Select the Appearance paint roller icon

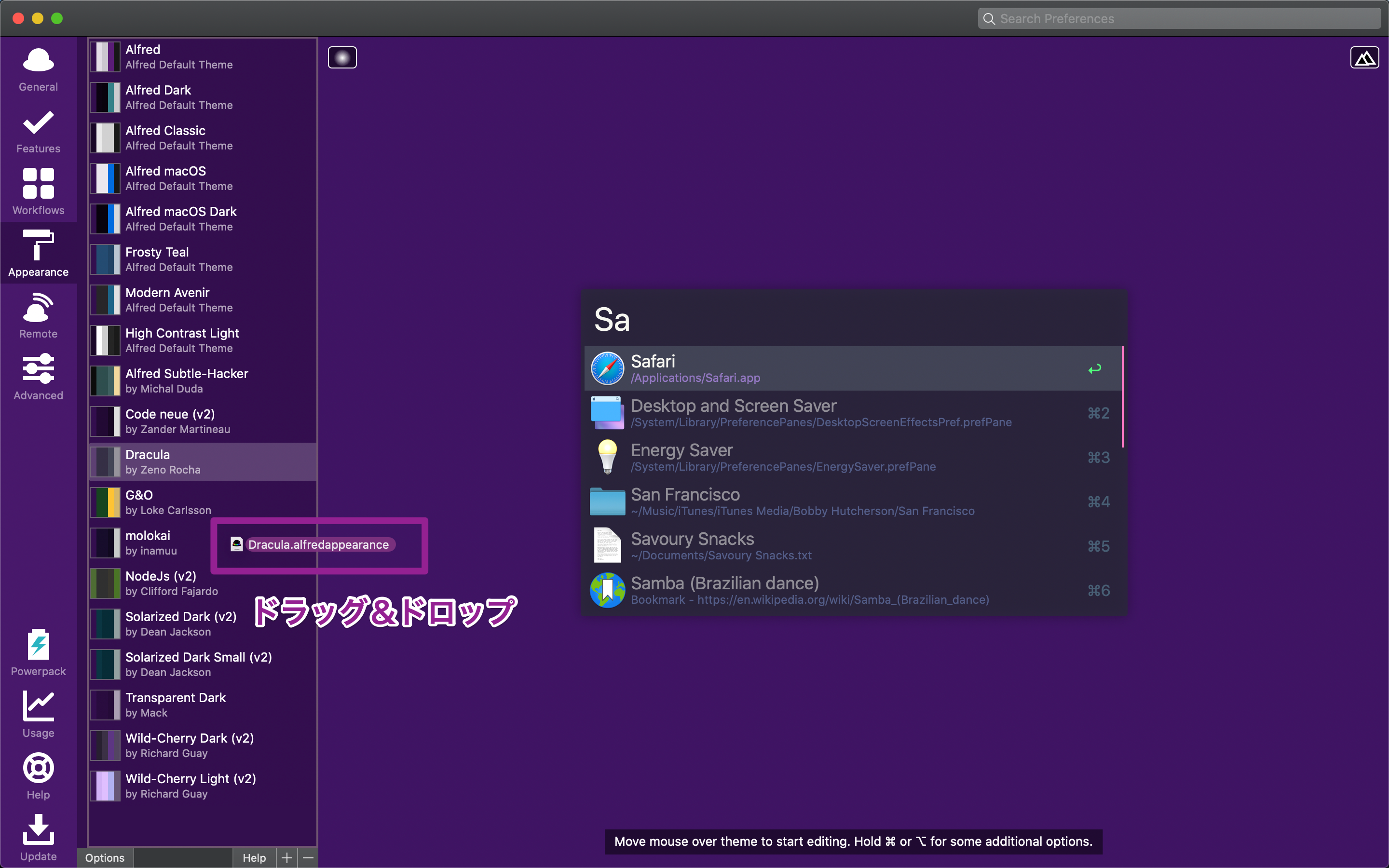tap(39, 245)
